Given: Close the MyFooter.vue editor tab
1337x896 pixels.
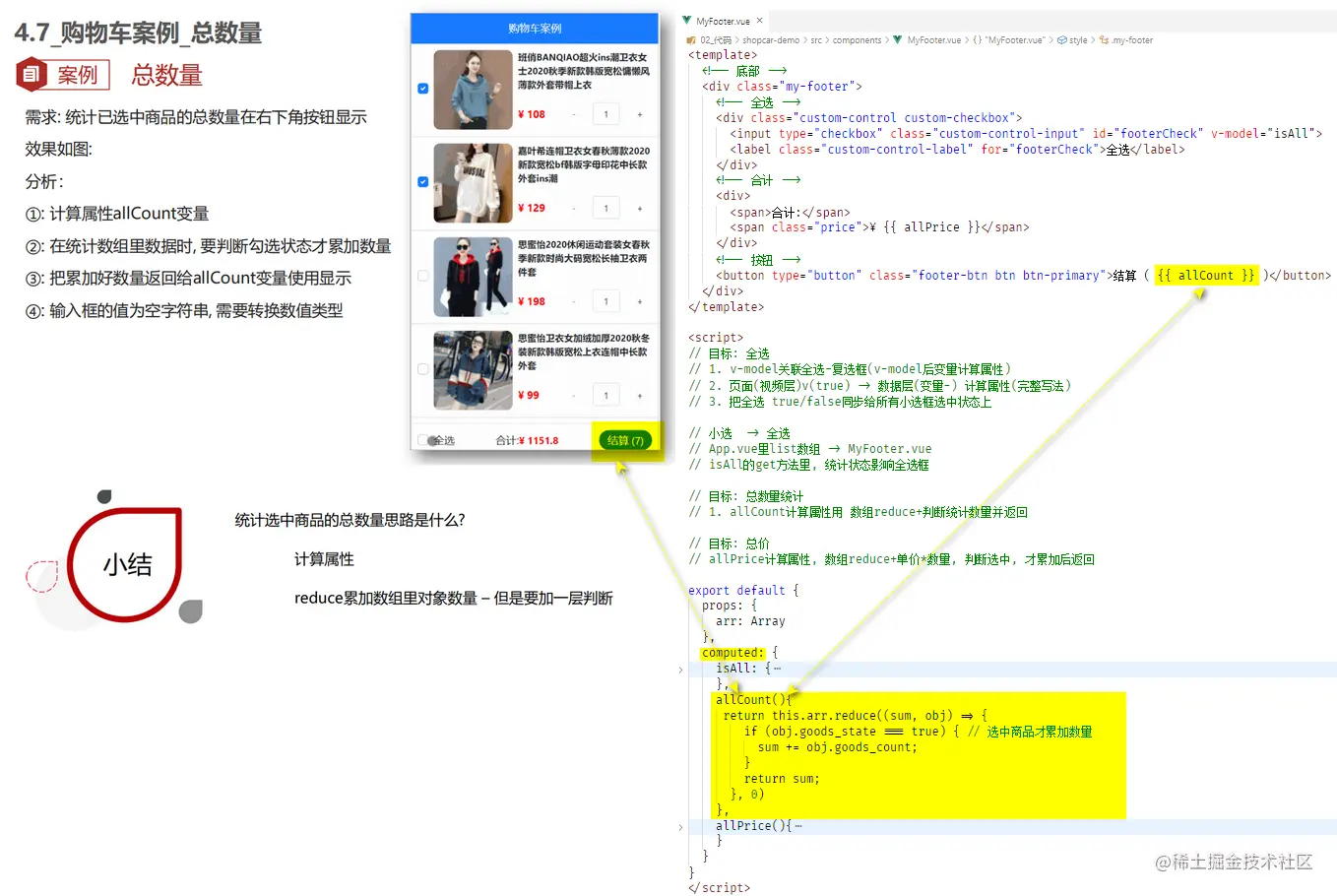Looking at the screenshot, I should point(759,21).
